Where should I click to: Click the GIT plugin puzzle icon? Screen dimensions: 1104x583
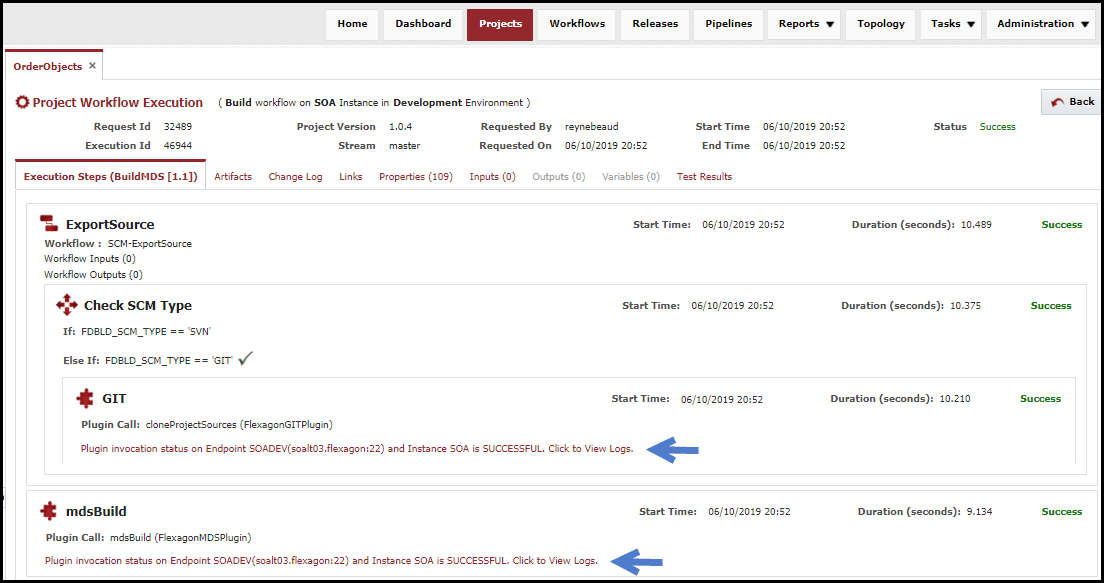pyautogui.click(x=85, y=399)
